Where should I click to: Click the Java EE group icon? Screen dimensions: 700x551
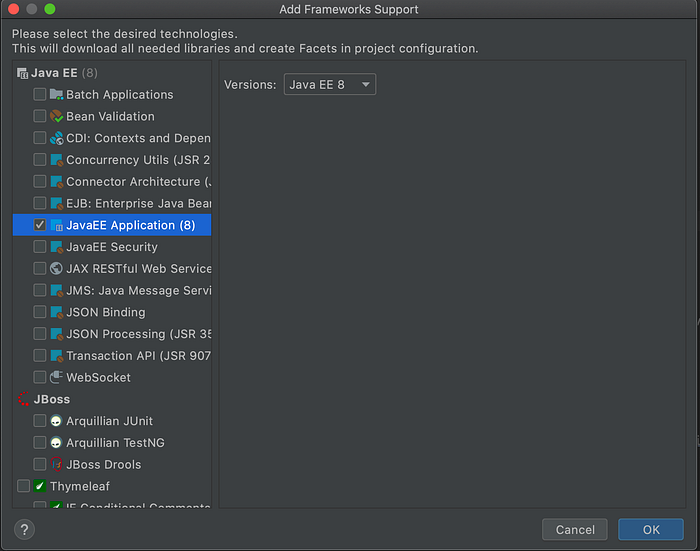[x=22, y=73]
